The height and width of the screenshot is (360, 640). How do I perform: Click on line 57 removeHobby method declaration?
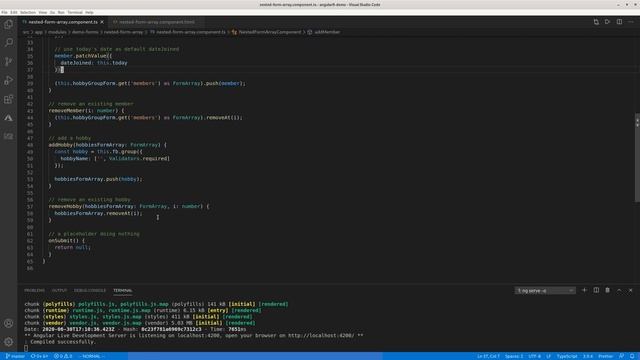tap(129, 207)
